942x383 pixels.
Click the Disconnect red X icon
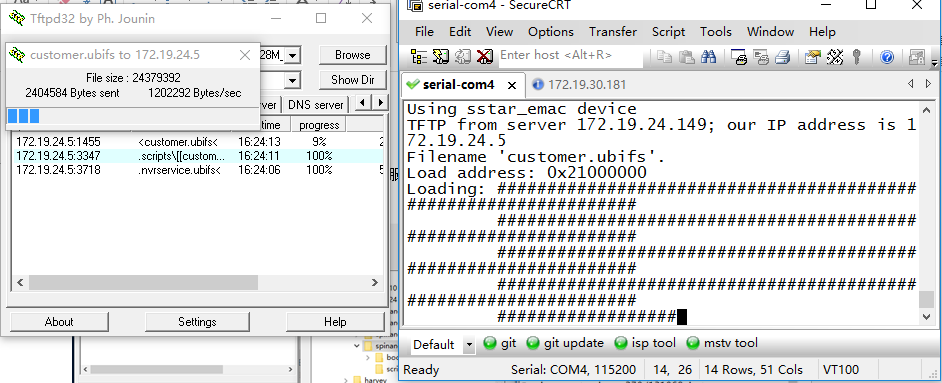[x=484, y=56]
